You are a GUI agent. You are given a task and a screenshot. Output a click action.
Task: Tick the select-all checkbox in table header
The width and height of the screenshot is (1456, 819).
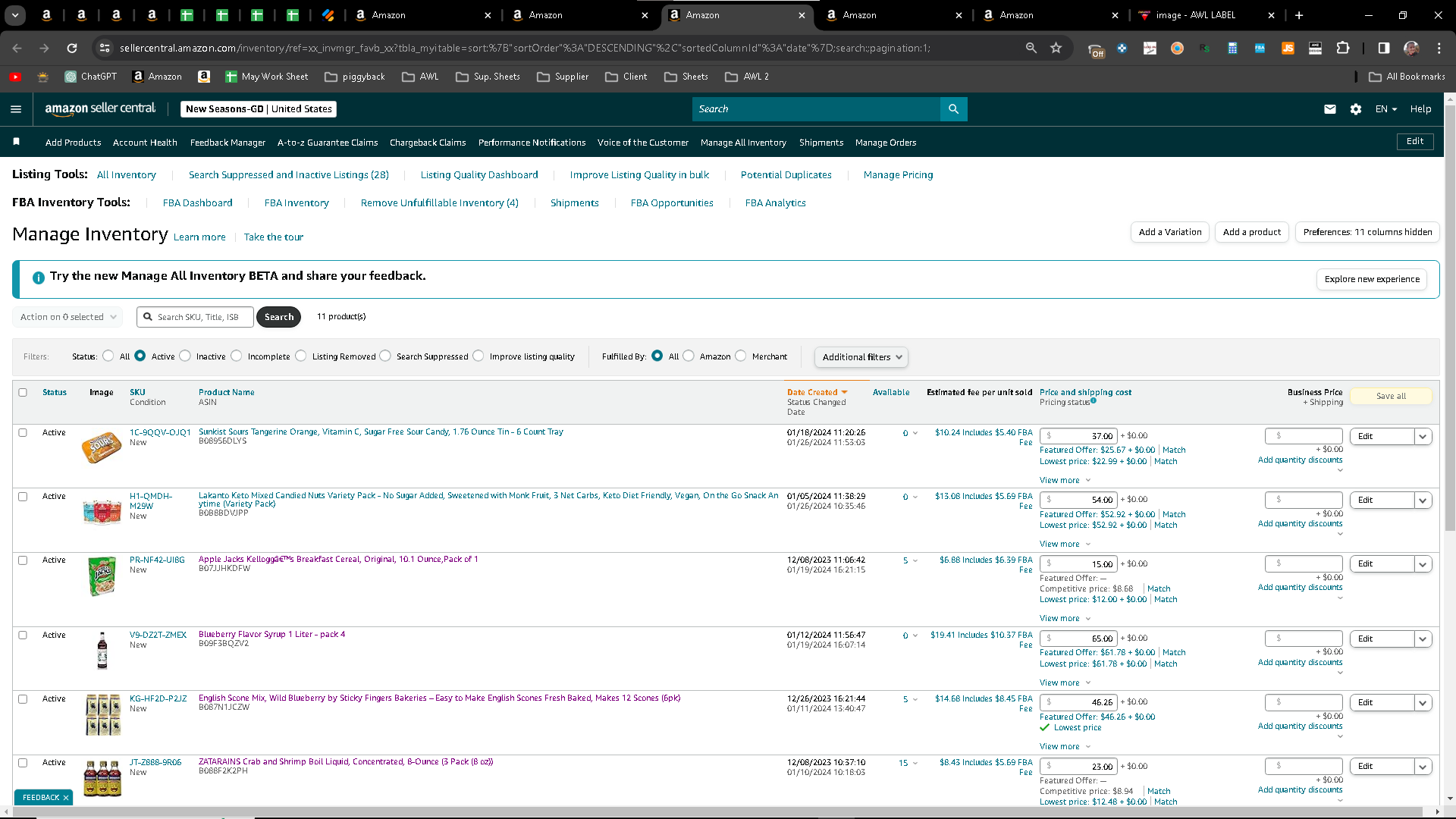click(x=23, y=392)
